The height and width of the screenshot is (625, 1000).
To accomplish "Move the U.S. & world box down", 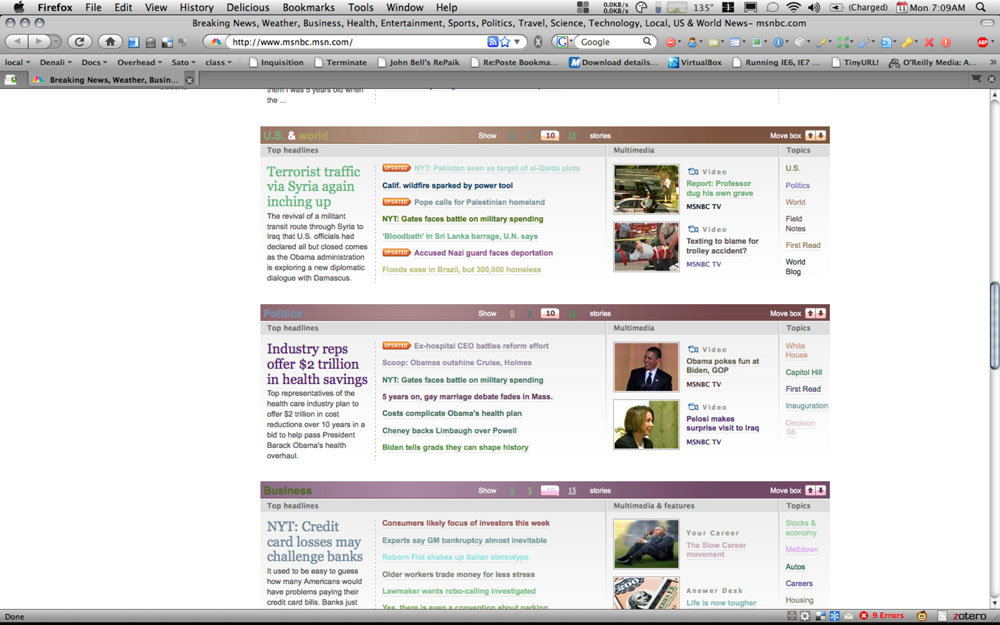I will (821, 135).
